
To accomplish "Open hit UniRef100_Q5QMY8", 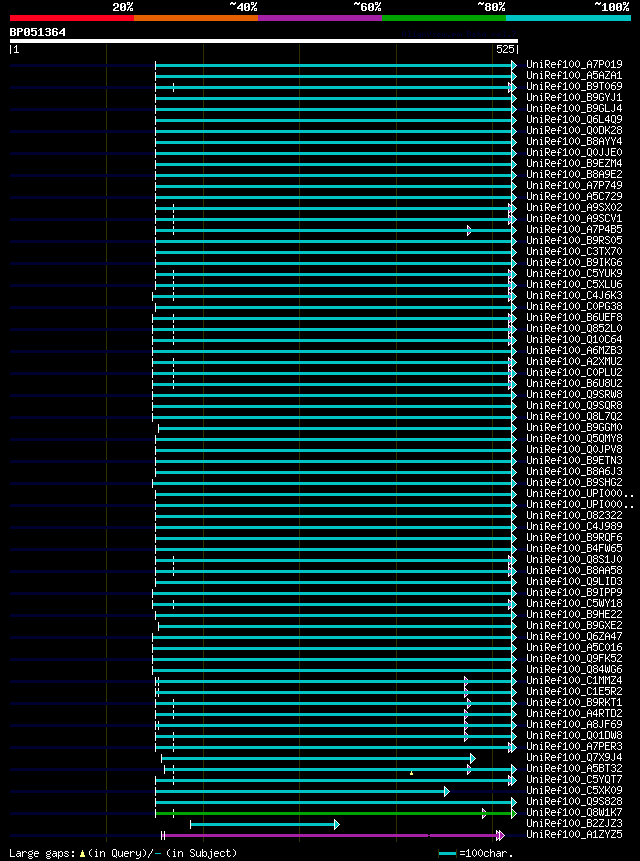I will (x=574, y=438).
